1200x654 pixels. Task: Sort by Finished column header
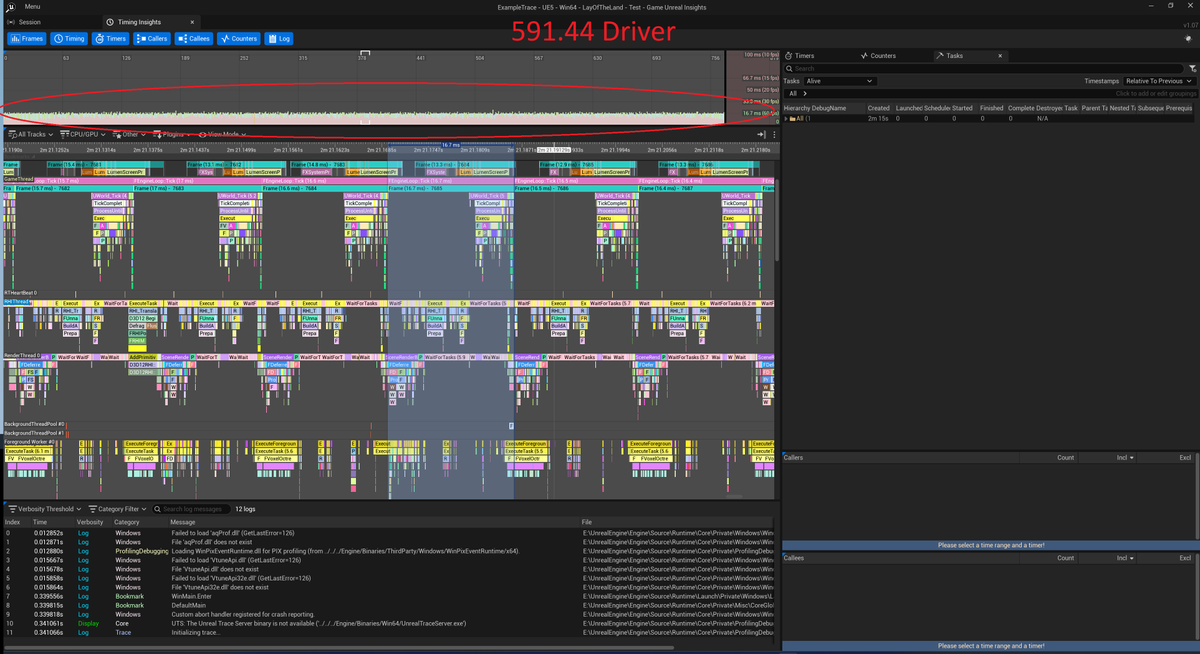pyautogui.click(x=992, y=108)
